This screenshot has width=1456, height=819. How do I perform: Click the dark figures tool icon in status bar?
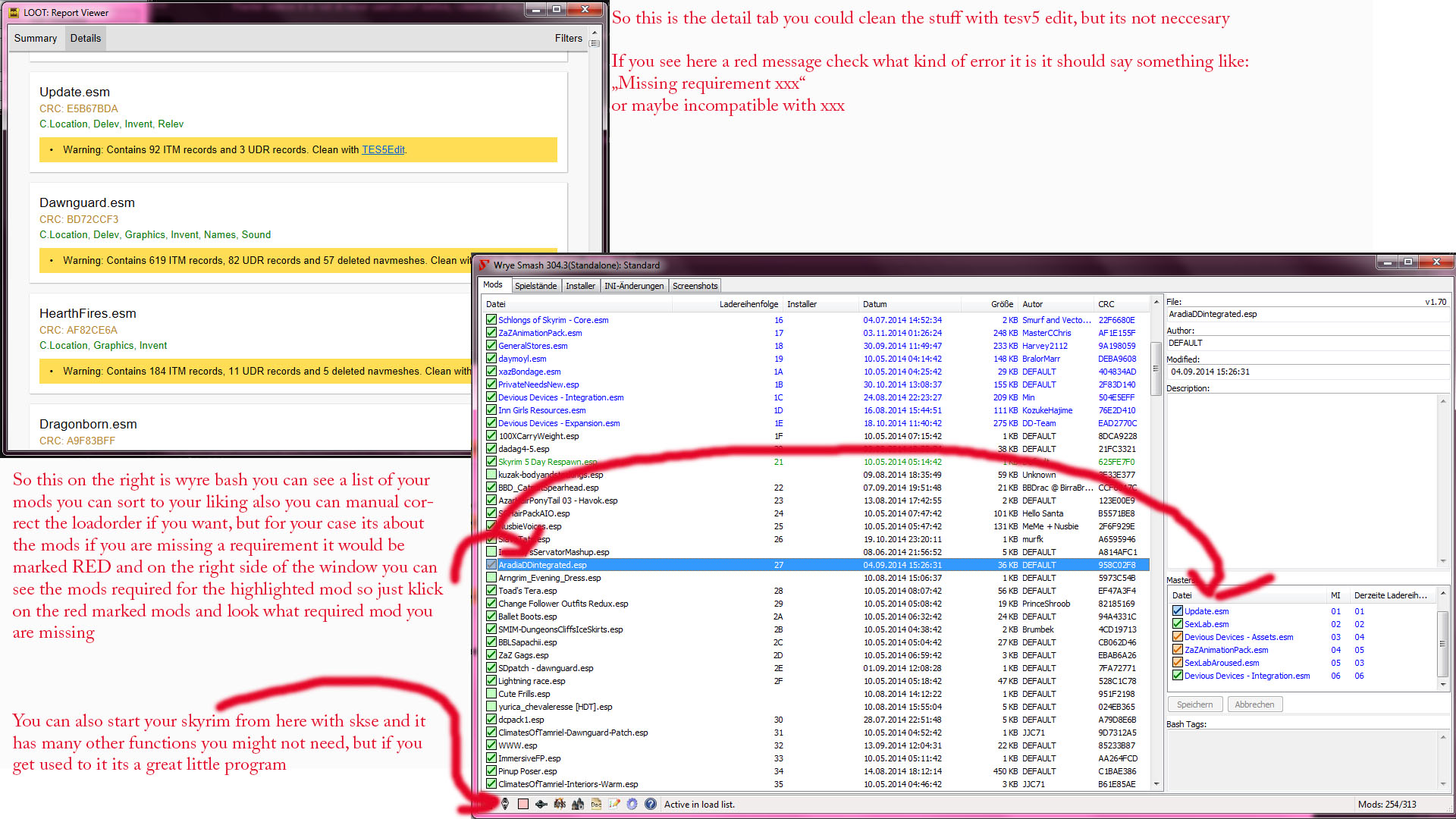[578, 805]
